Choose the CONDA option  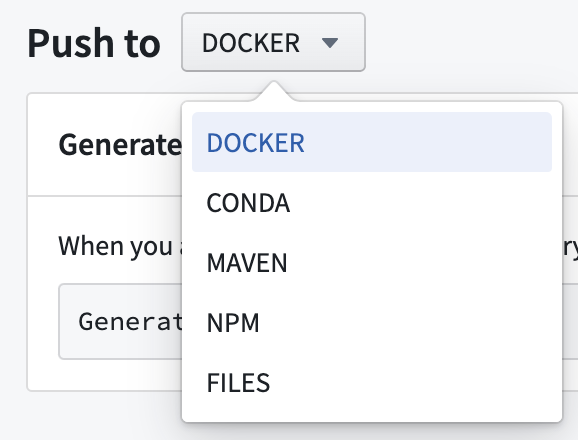(x=372, y=202)
